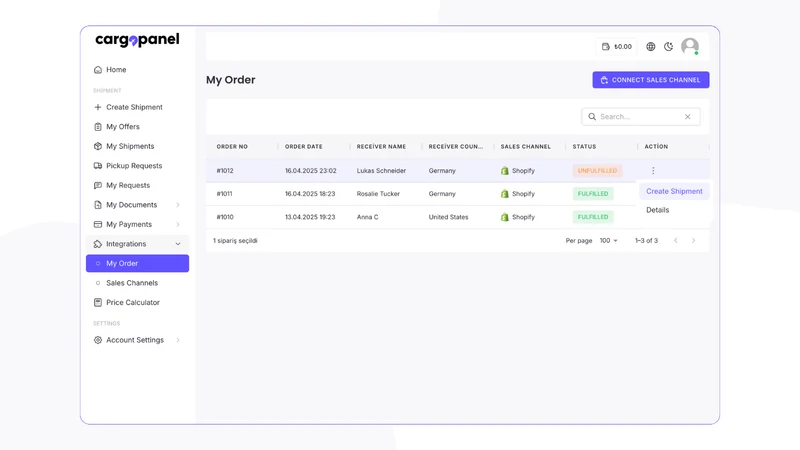800x450 pixels.
Task: Open the user profile avatar
Action: [690, 46]
